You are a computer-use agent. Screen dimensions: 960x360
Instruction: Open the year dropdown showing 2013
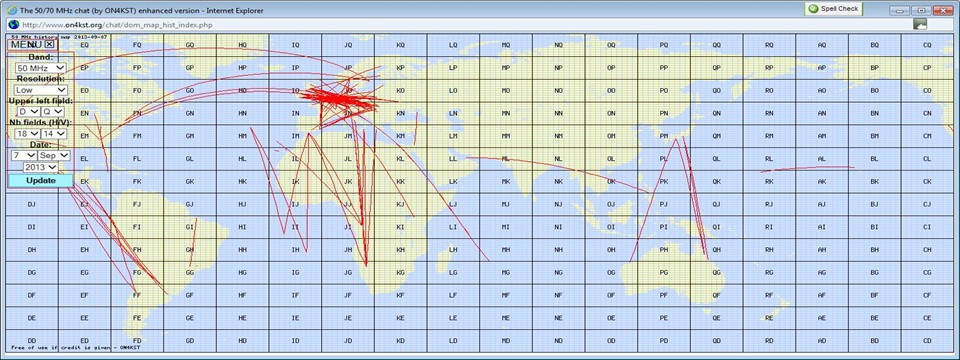pos(40,167)
